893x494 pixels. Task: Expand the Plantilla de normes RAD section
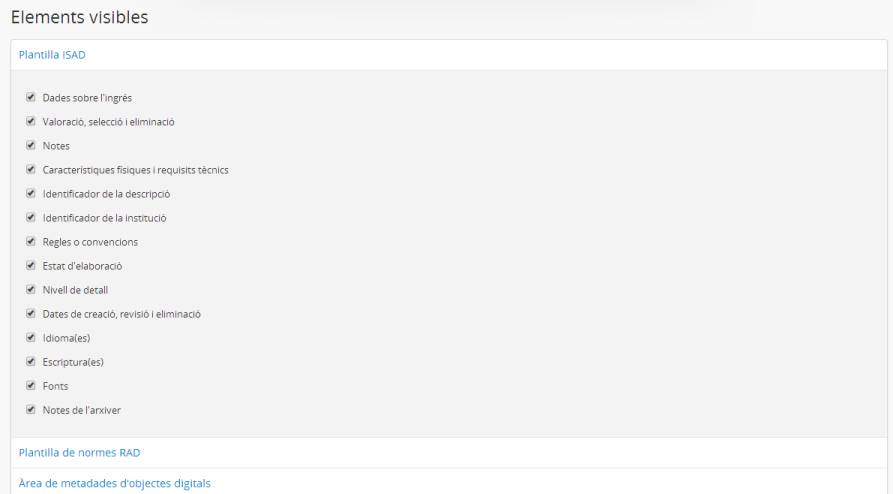tap(80, 452)
